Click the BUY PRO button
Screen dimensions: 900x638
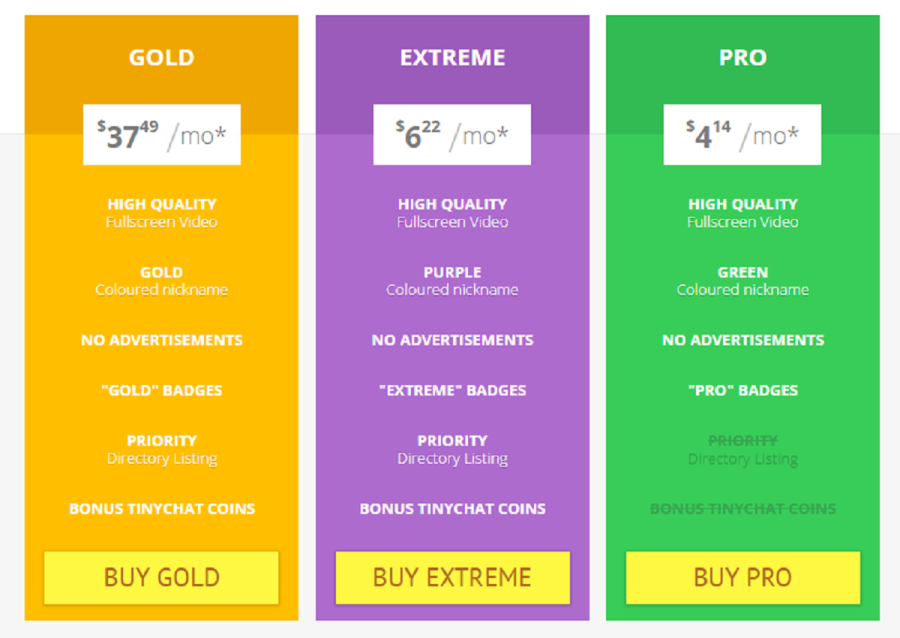[742, 578]
